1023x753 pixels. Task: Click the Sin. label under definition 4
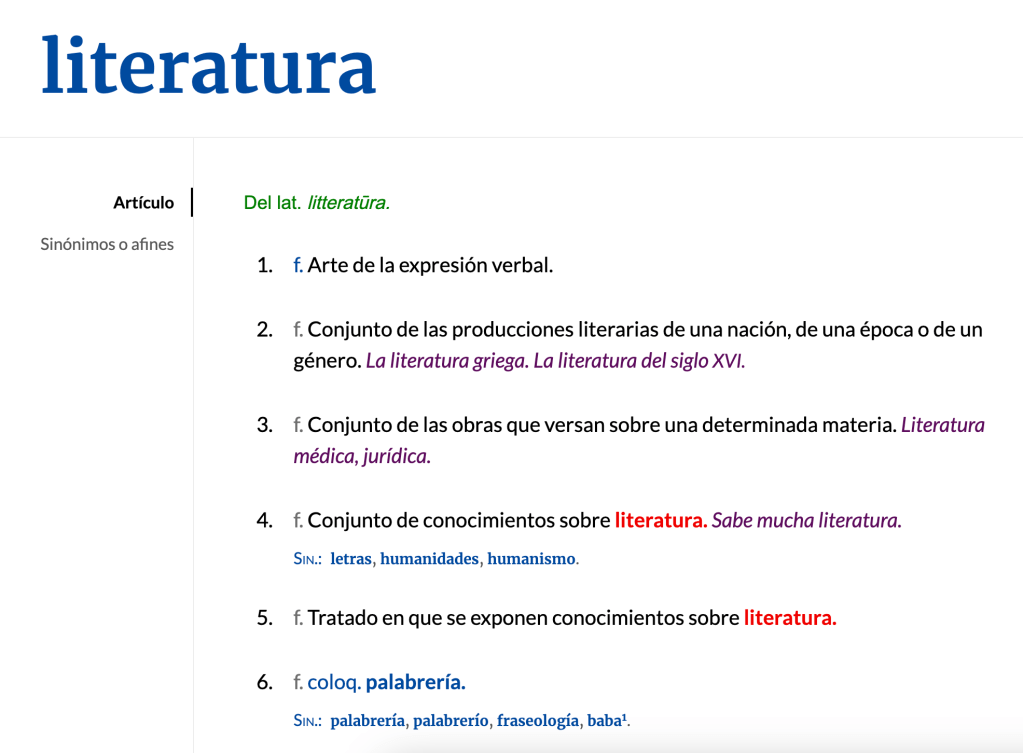[x=307, y=560]
